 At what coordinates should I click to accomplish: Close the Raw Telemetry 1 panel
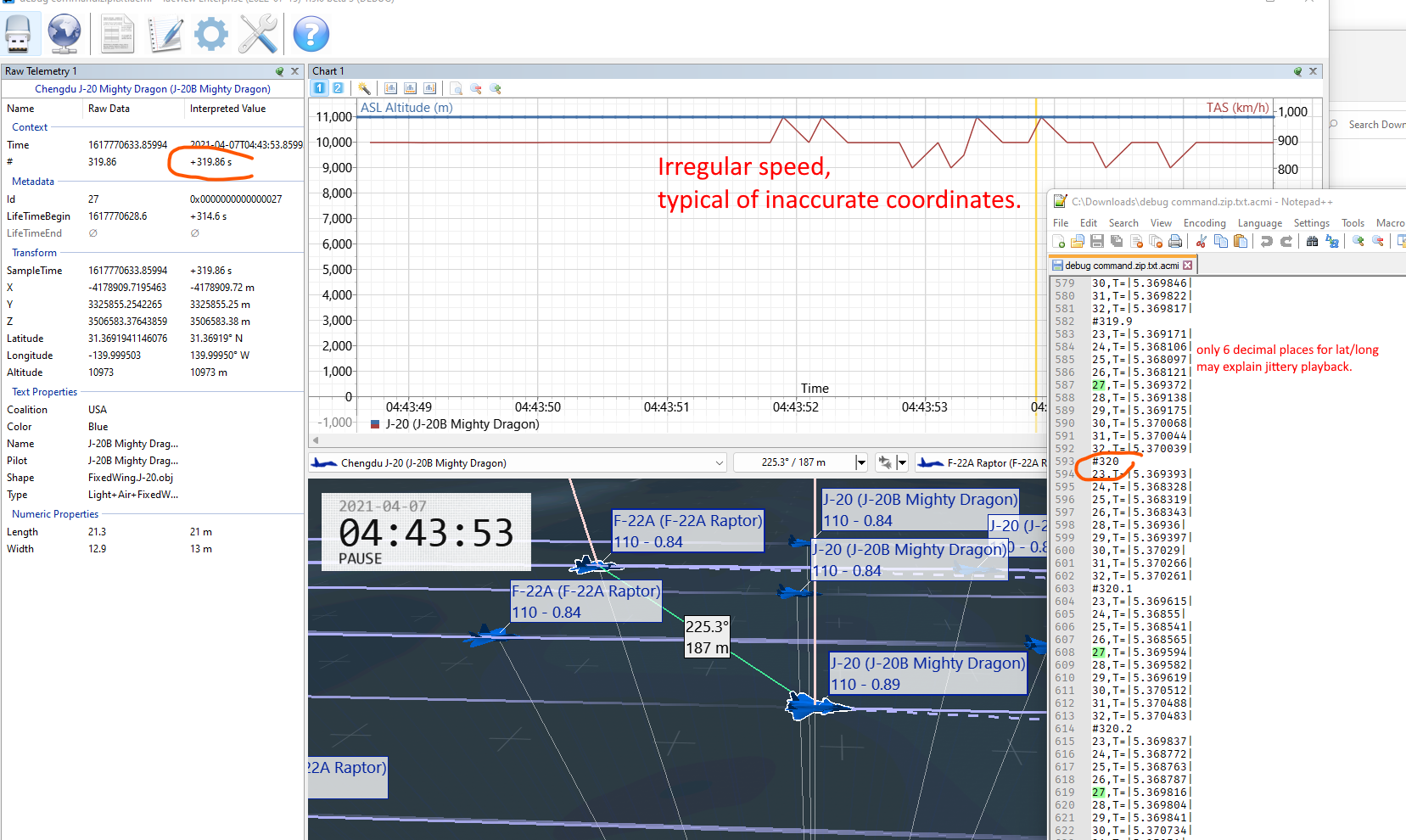tap(294, 71)
